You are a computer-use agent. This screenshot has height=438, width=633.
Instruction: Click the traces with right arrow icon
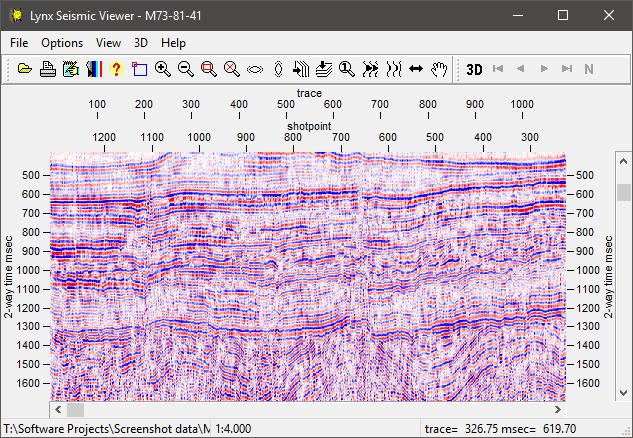pyautogui.click(x=301, y=69)
